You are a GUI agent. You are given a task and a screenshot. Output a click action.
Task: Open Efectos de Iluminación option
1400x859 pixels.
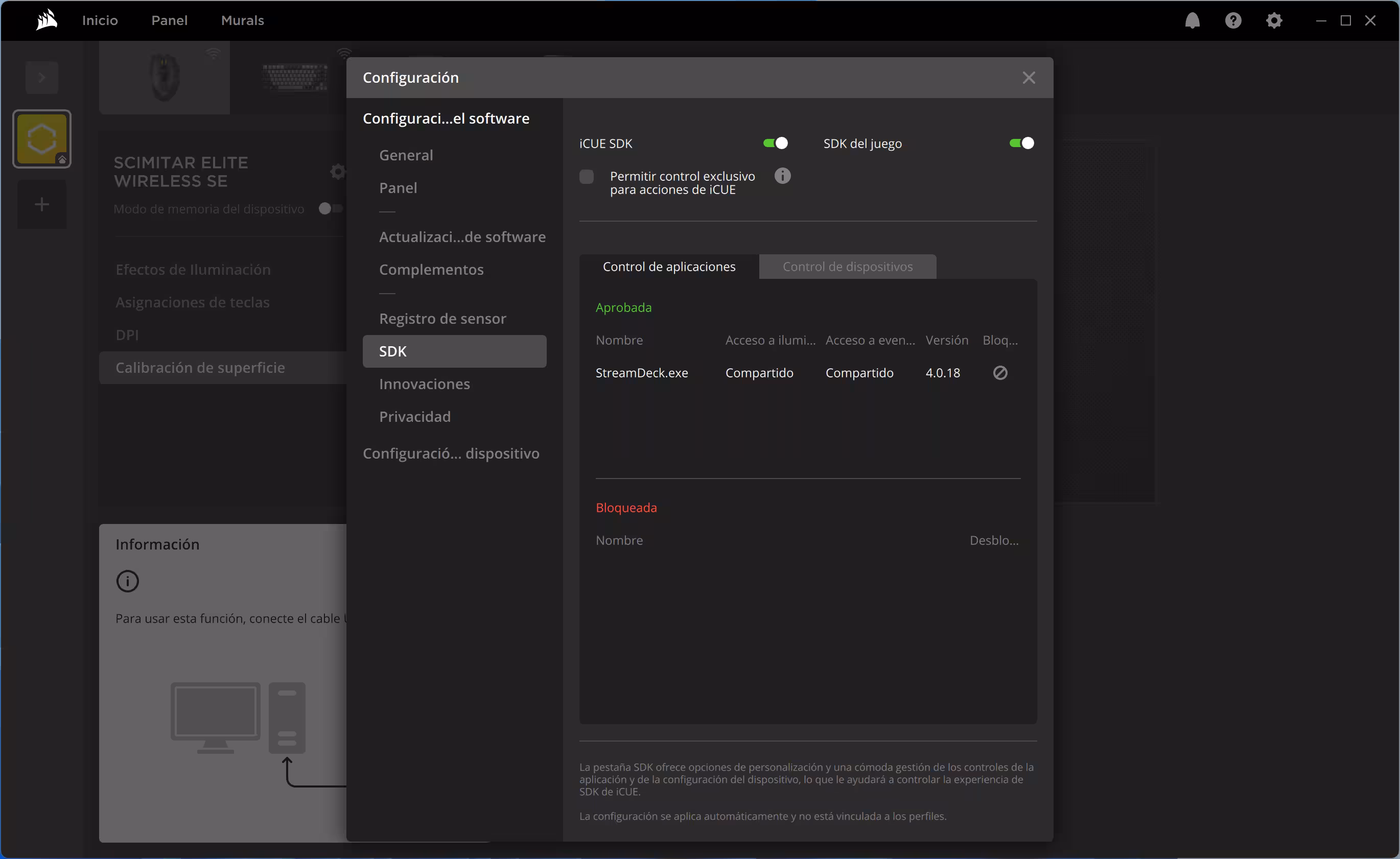193,269
